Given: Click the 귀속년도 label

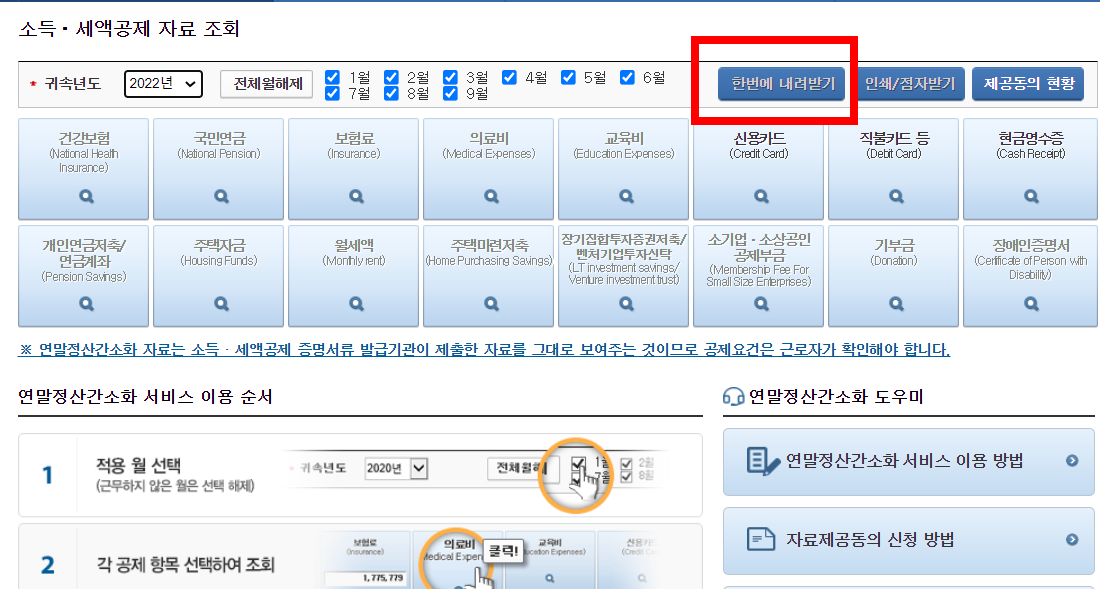Looking at the screenshot, I should tap(72, 84).
